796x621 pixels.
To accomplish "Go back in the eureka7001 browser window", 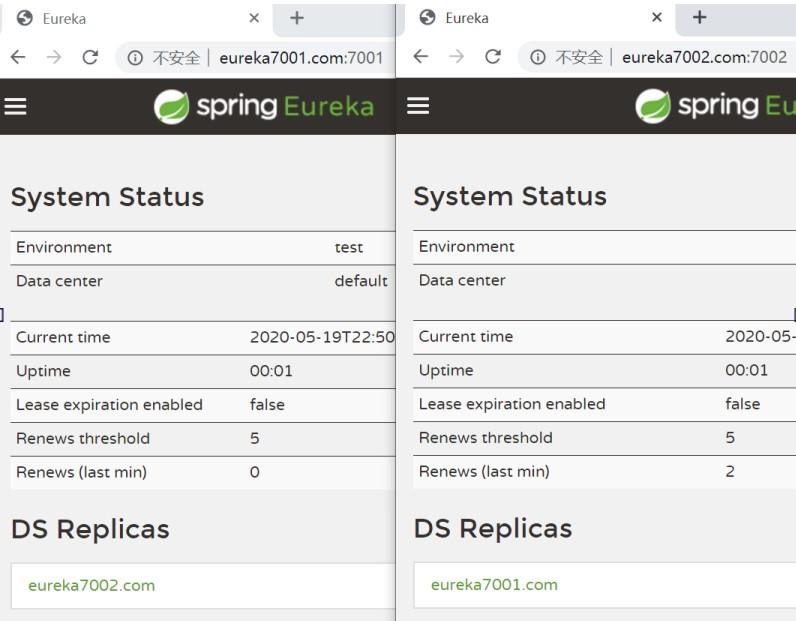I will (18, 57).
